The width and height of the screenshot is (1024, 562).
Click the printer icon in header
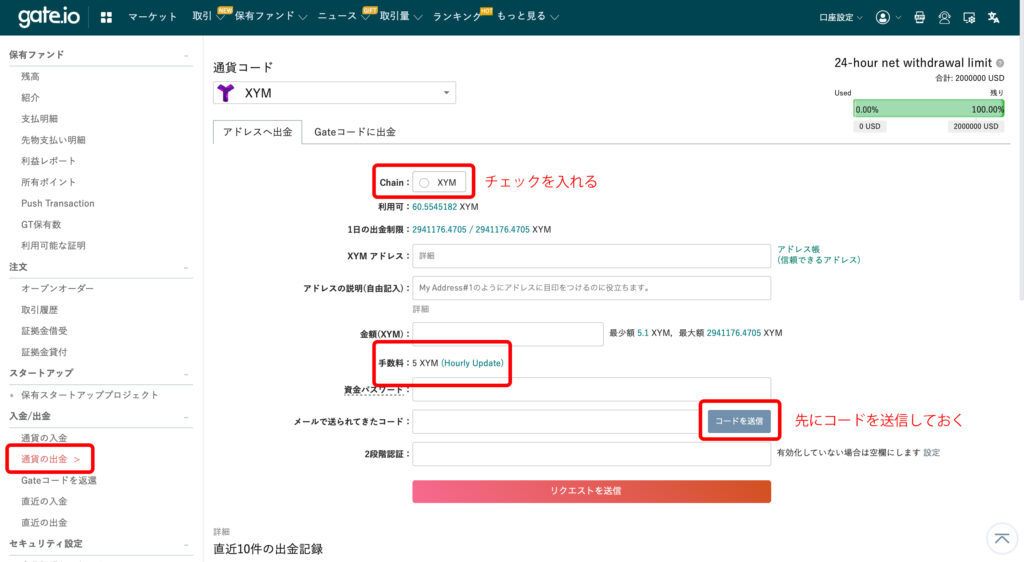920,17
